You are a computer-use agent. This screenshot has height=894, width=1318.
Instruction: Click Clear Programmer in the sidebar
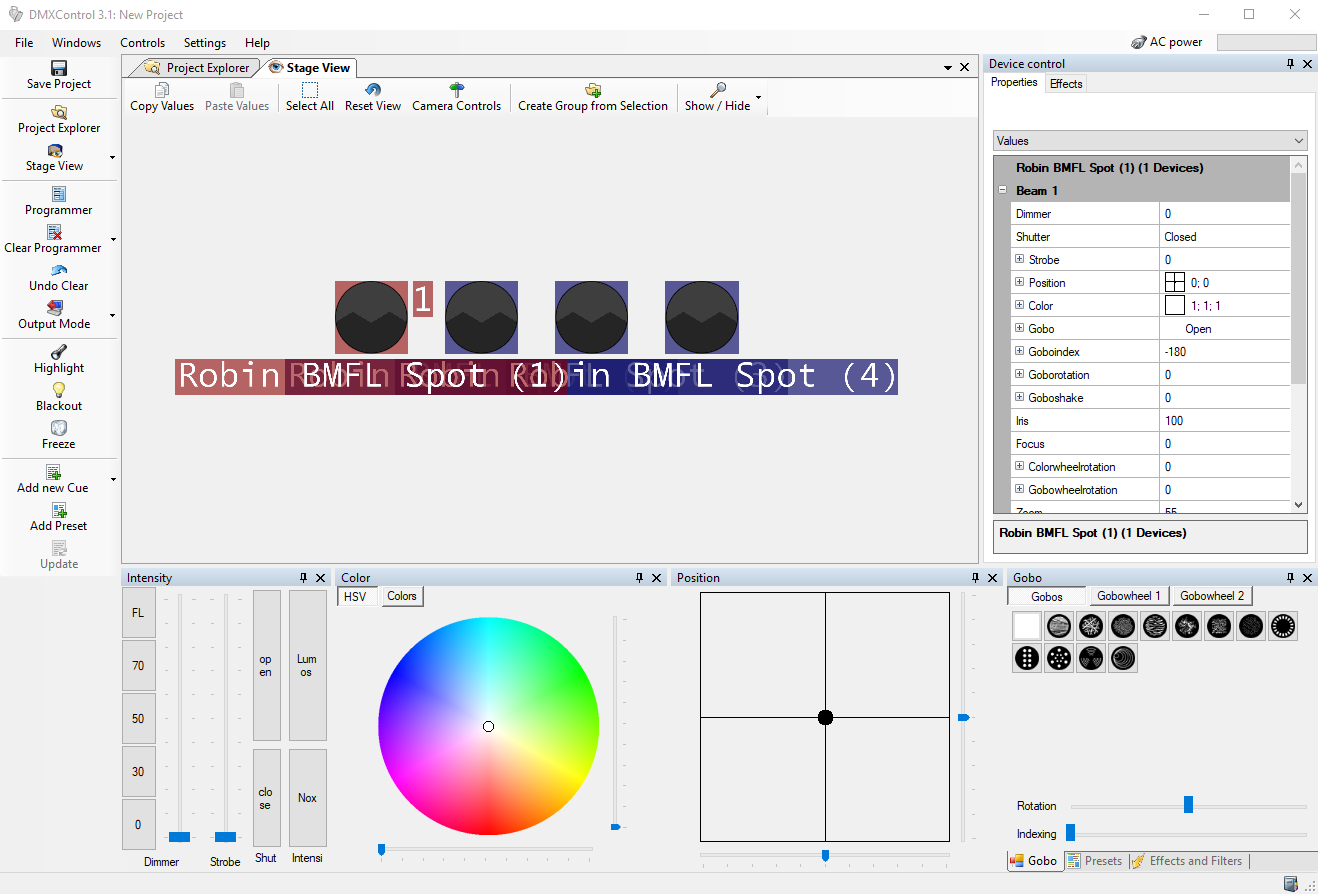(x=53, y=240)
